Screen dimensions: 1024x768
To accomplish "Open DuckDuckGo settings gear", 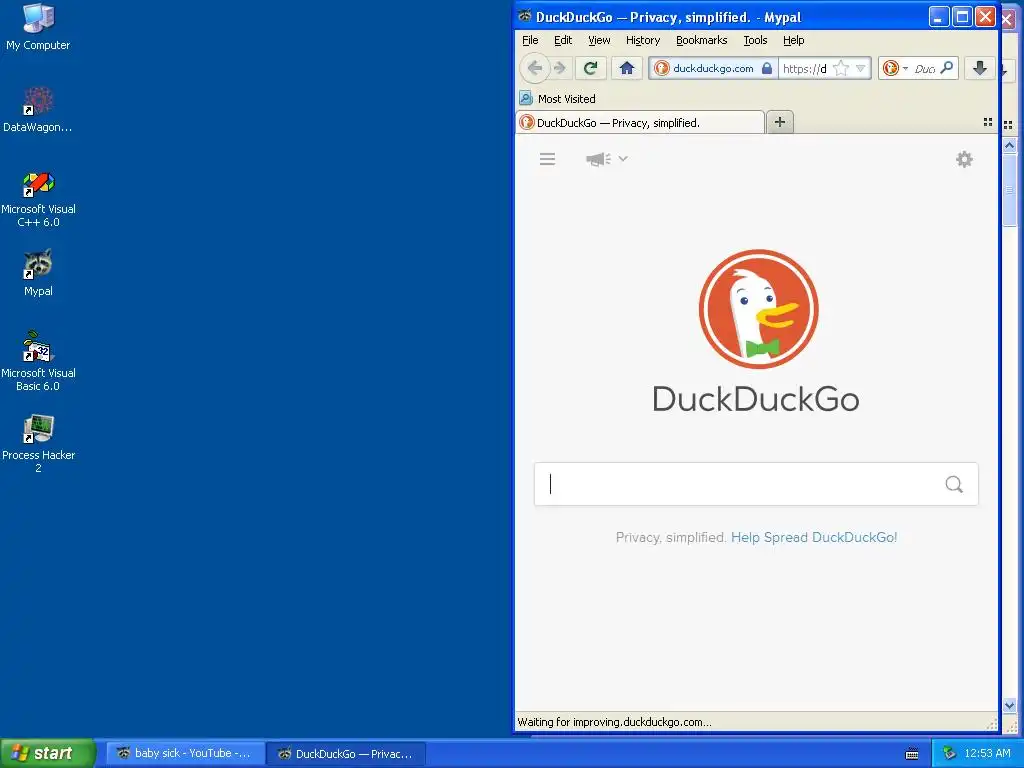I will pyautogui.click(x=964, y=159).
